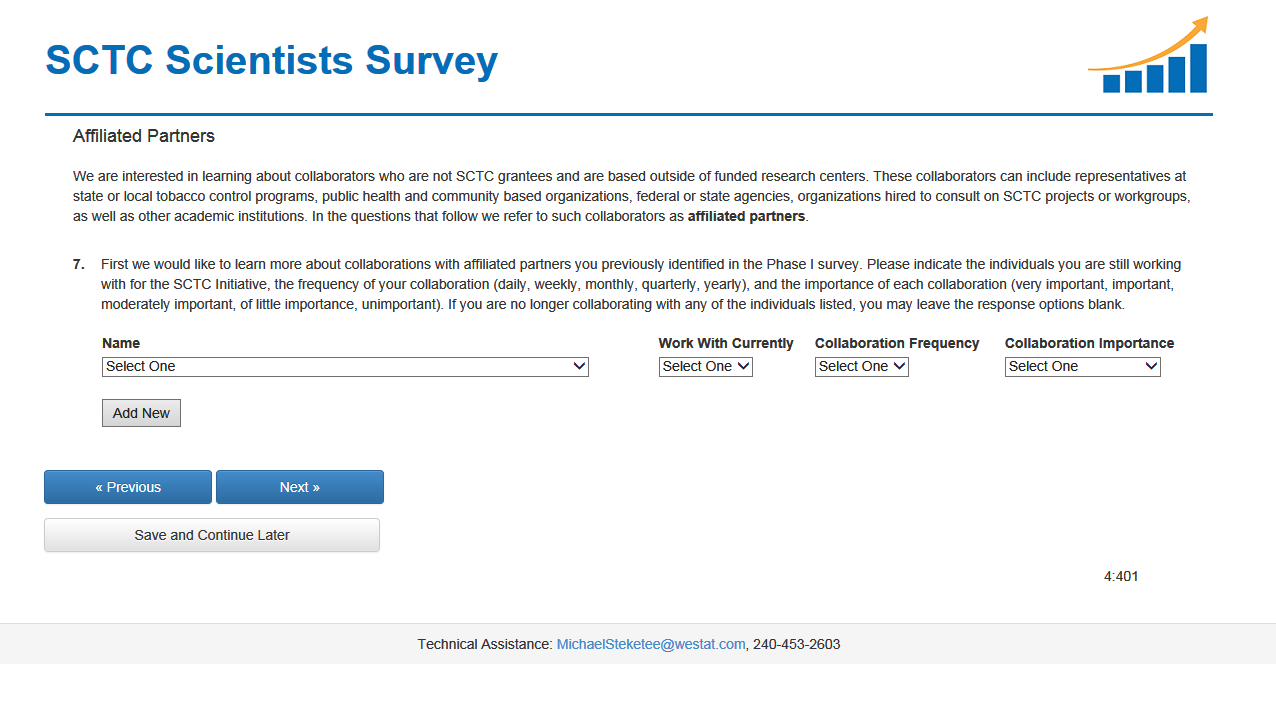
Task: Click the 4:401 page code text
Action: click(1121, 576)
